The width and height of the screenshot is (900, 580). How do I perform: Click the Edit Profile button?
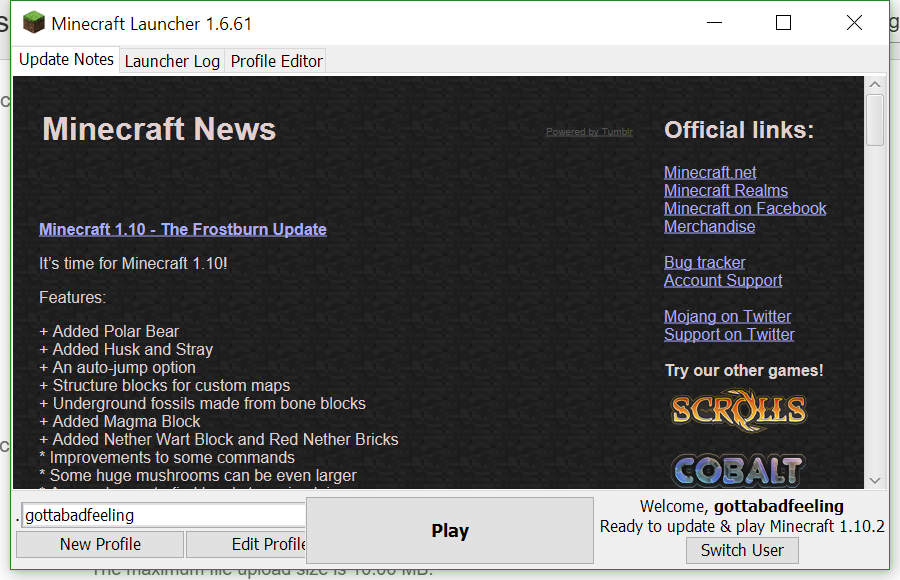[247, 544]
